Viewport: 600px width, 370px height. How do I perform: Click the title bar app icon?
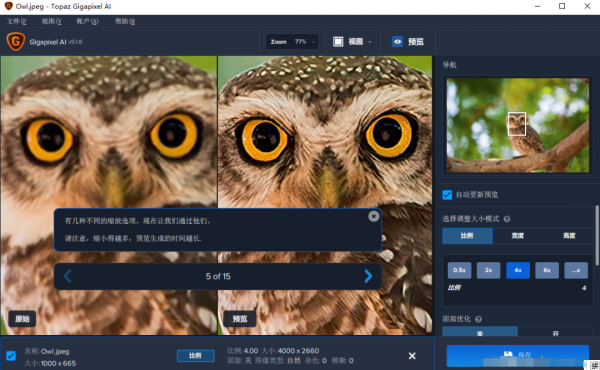[x=8, y=6]
